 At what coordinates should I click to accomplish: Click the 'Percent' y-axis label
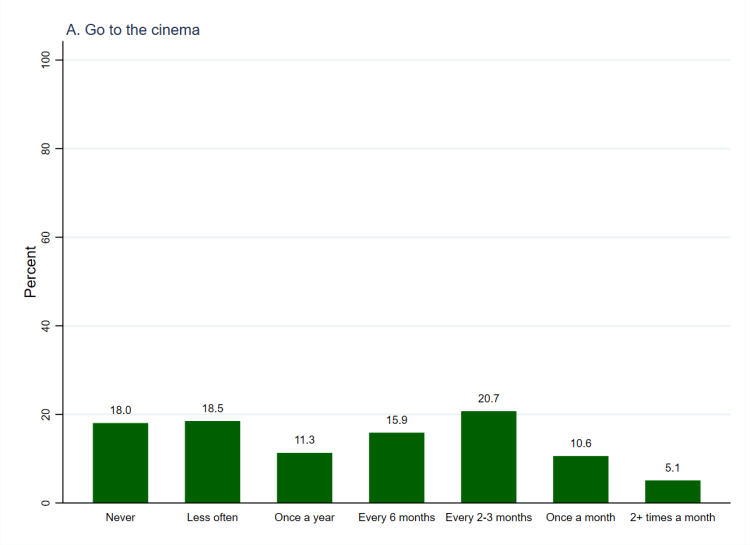pos(30,272)
